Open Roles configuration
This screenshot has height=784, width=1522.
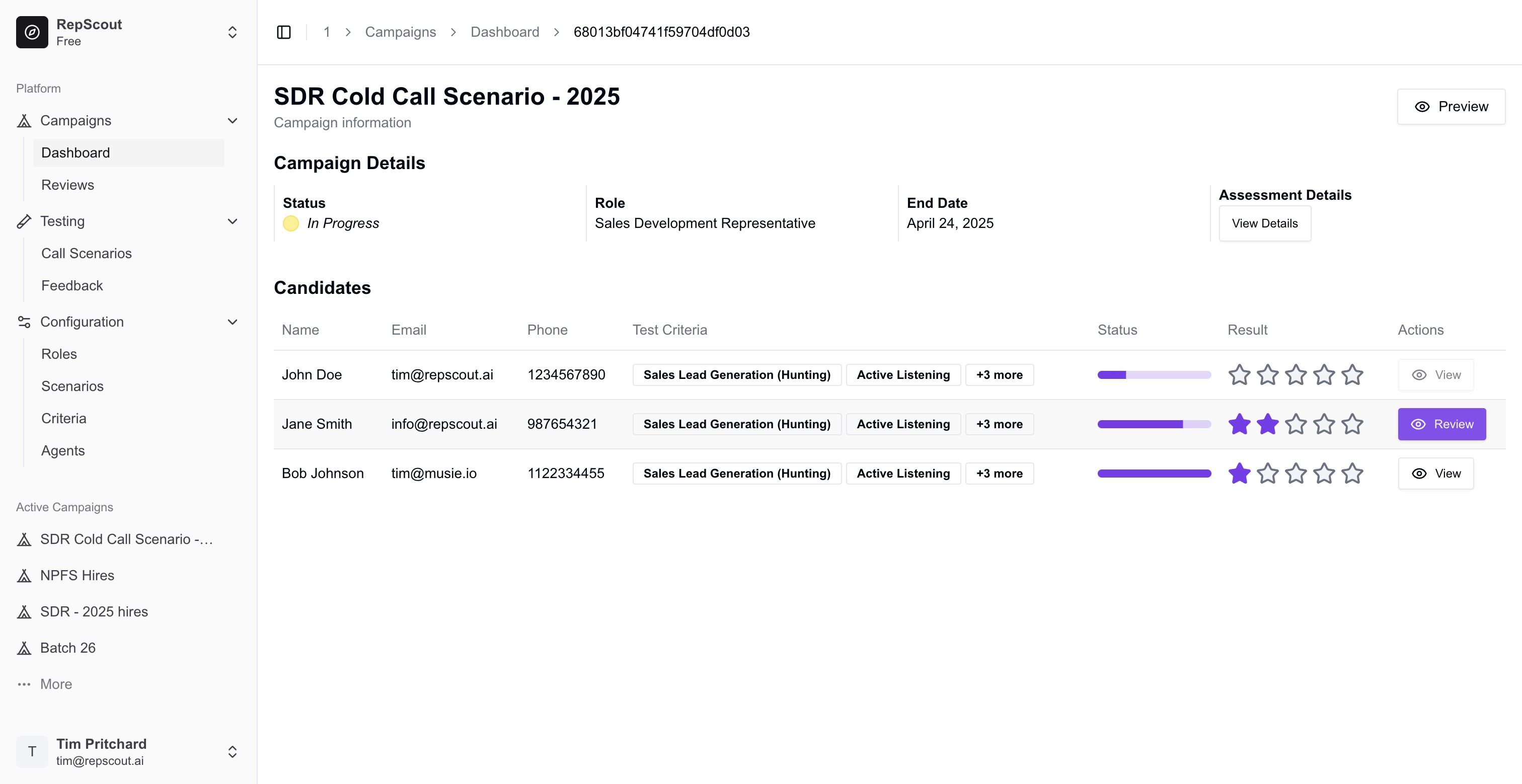tap(129, 354)
